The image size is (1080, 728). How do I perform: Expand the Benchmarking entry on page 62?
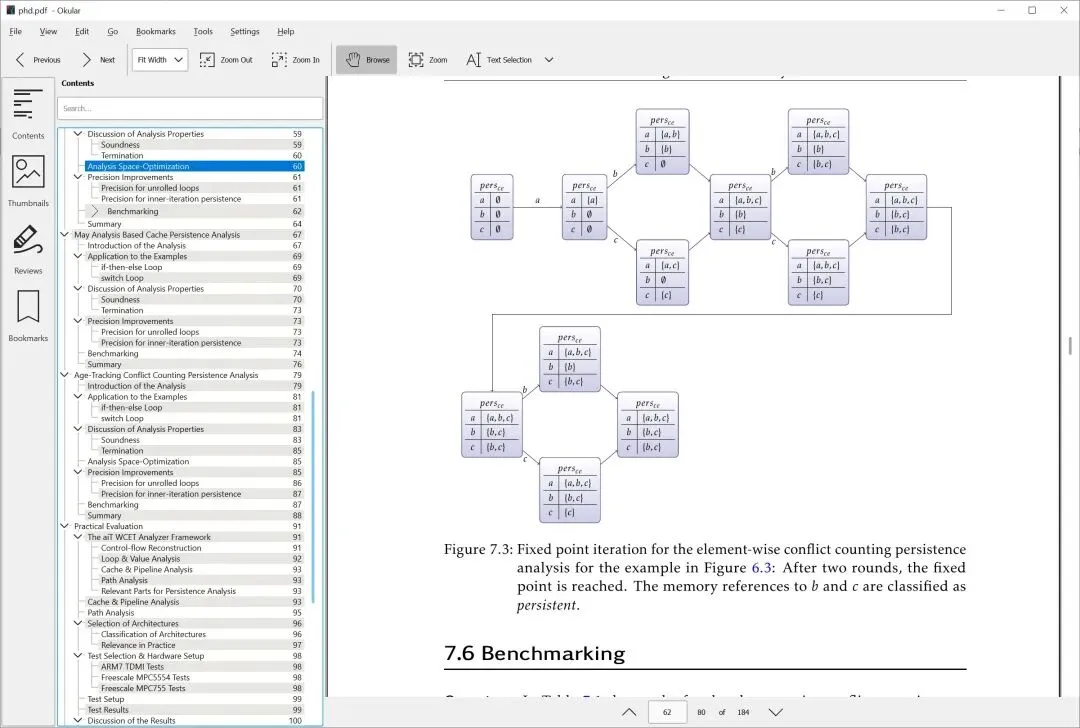(x=94, y=211)
